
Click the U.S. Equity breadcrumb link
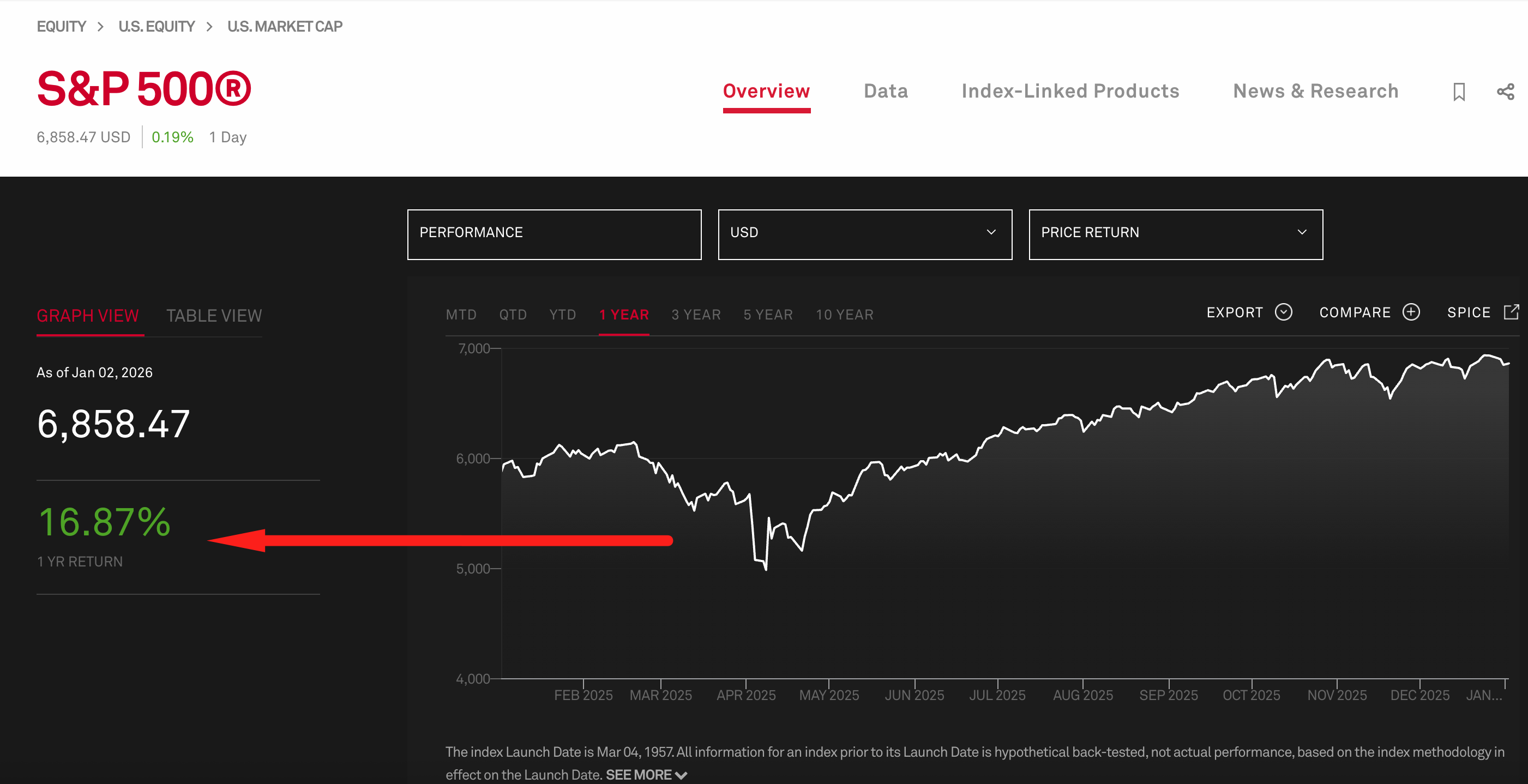coord(157,27)
